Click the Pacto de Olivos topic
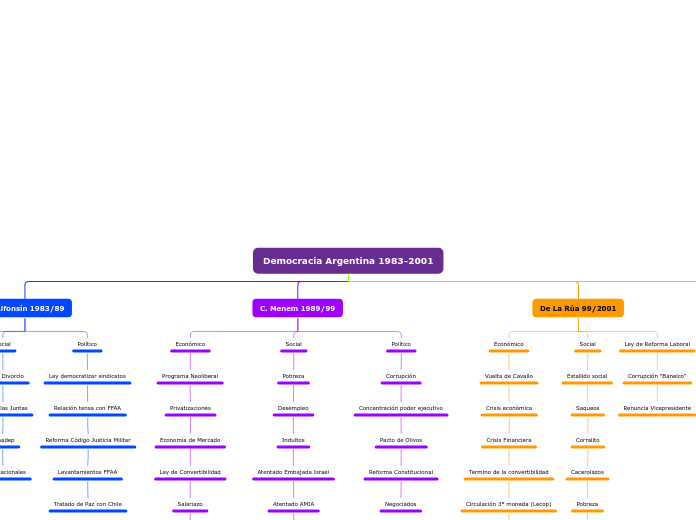 tap(401, 440)
